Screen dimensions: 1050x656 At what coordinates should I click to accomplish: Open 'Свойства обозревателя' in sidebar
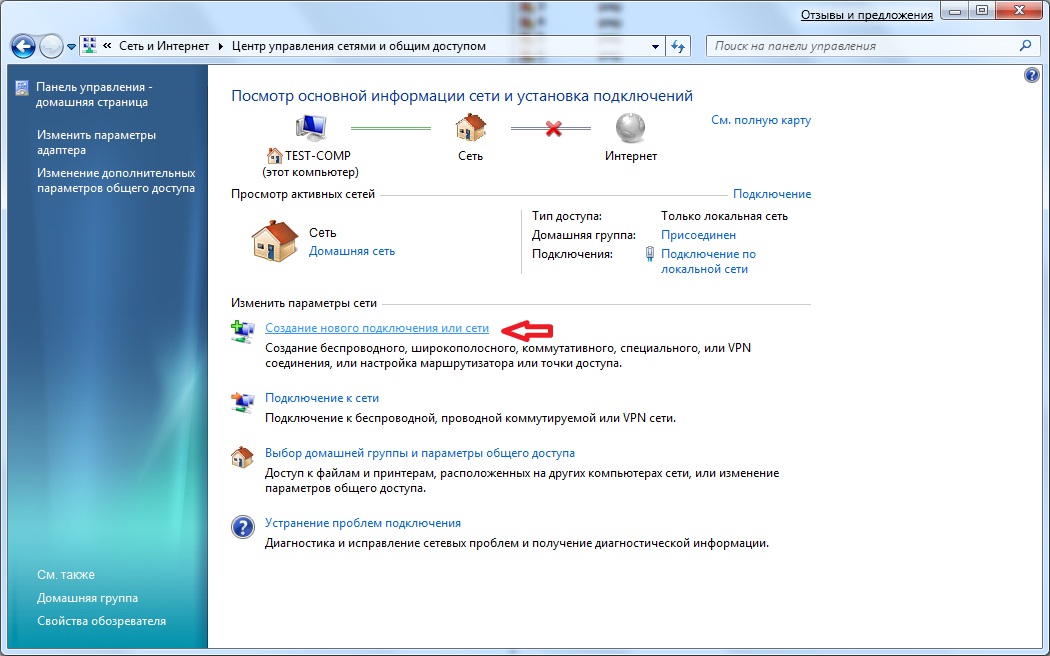point(102,621)
